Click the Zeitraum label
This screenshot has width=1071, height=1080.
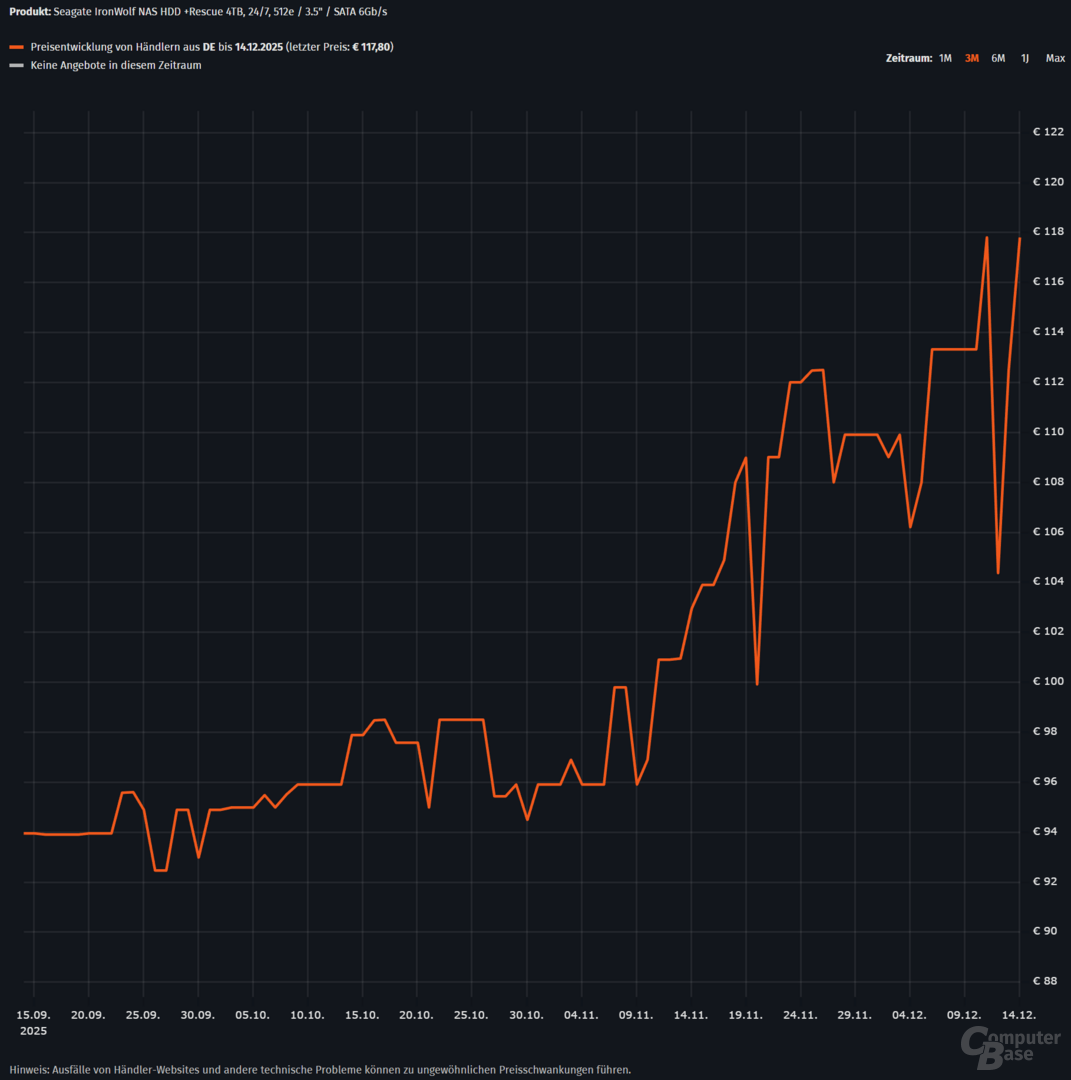tap(908, 58)
